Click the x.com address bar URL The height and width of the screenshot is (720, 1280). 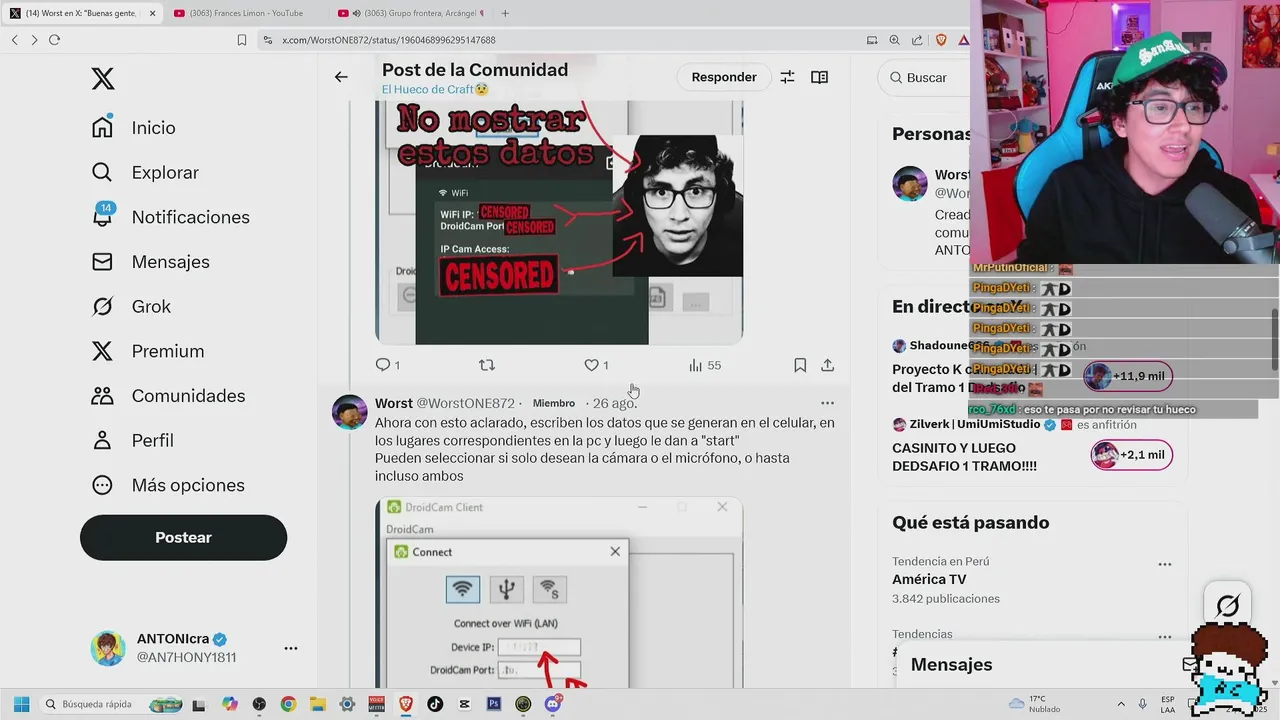[x=388, y=40]
